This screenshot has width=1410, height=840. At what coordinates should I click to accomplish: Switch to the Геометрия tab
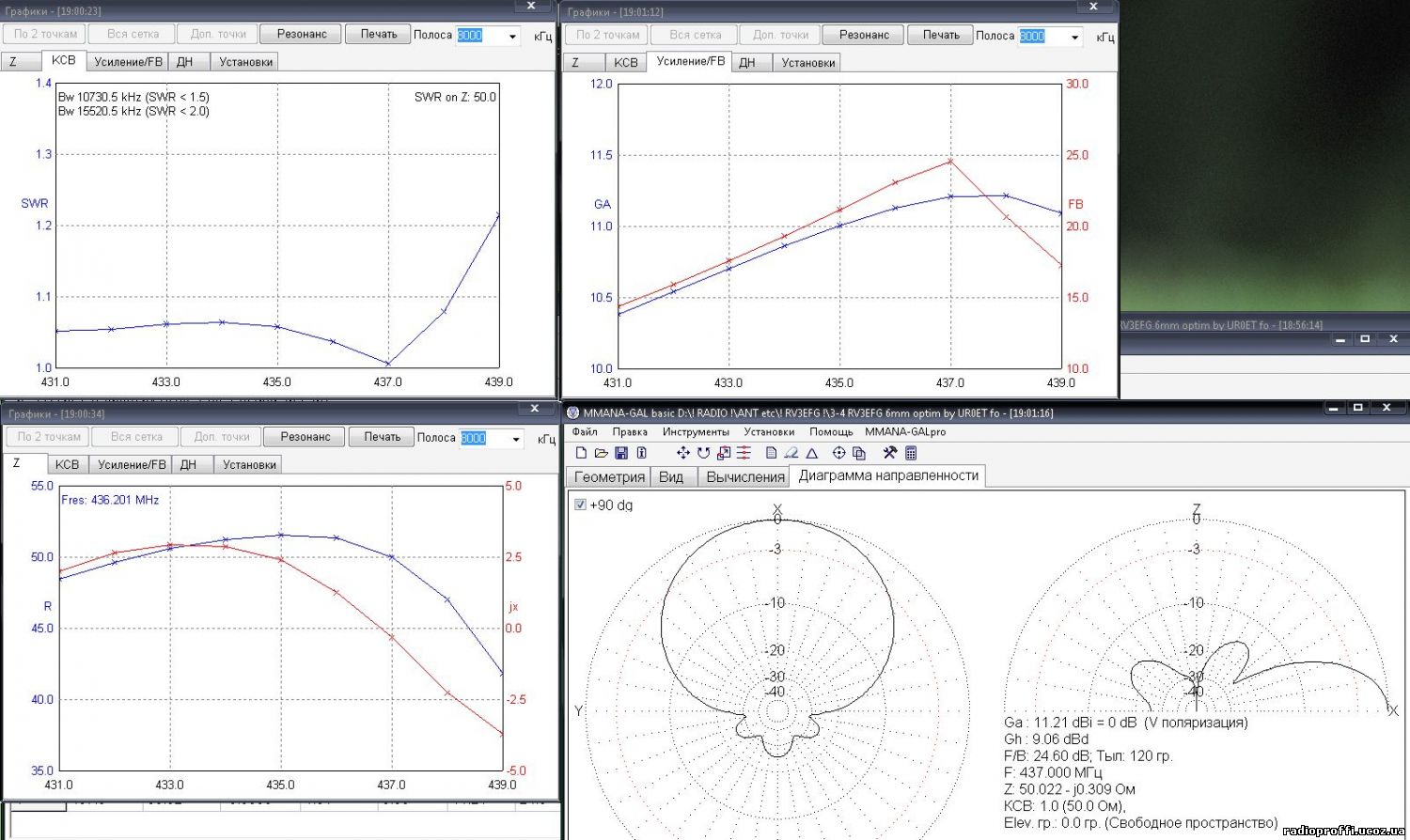click(x=609, y=476)
